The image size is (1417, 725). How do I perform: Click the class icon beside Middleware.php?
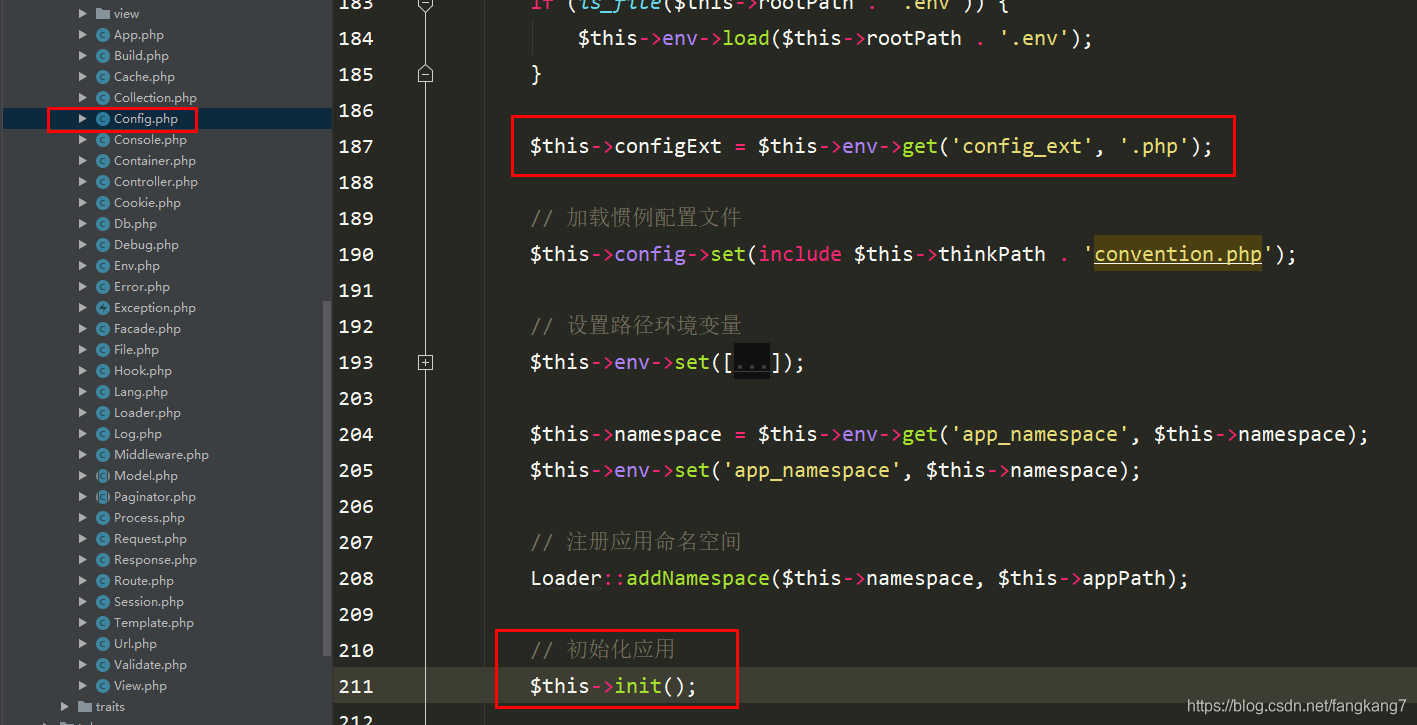(102, 455)
